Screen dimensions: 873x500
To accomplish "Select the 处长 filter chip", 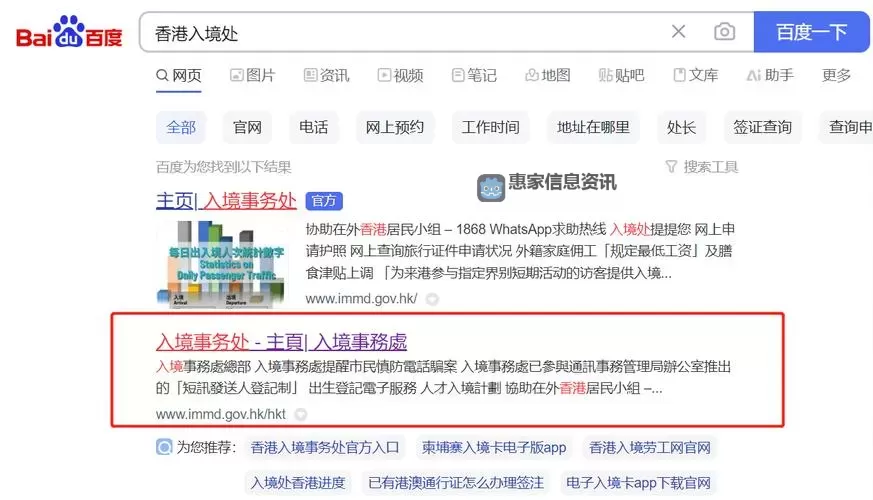I will click(x=681, y=128).
